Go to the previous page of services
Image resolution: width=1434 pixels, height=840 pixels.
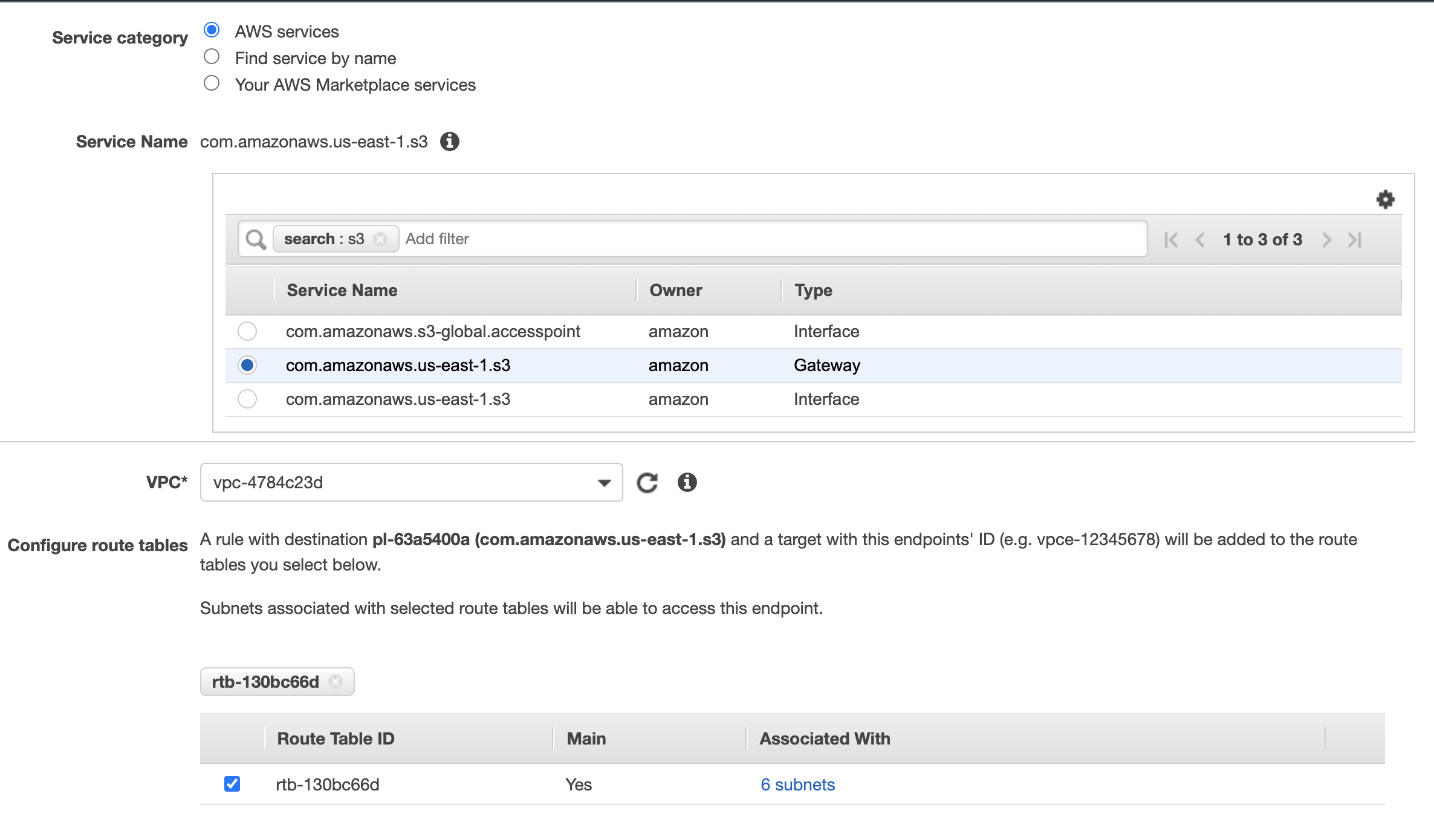click(1199, 239)
